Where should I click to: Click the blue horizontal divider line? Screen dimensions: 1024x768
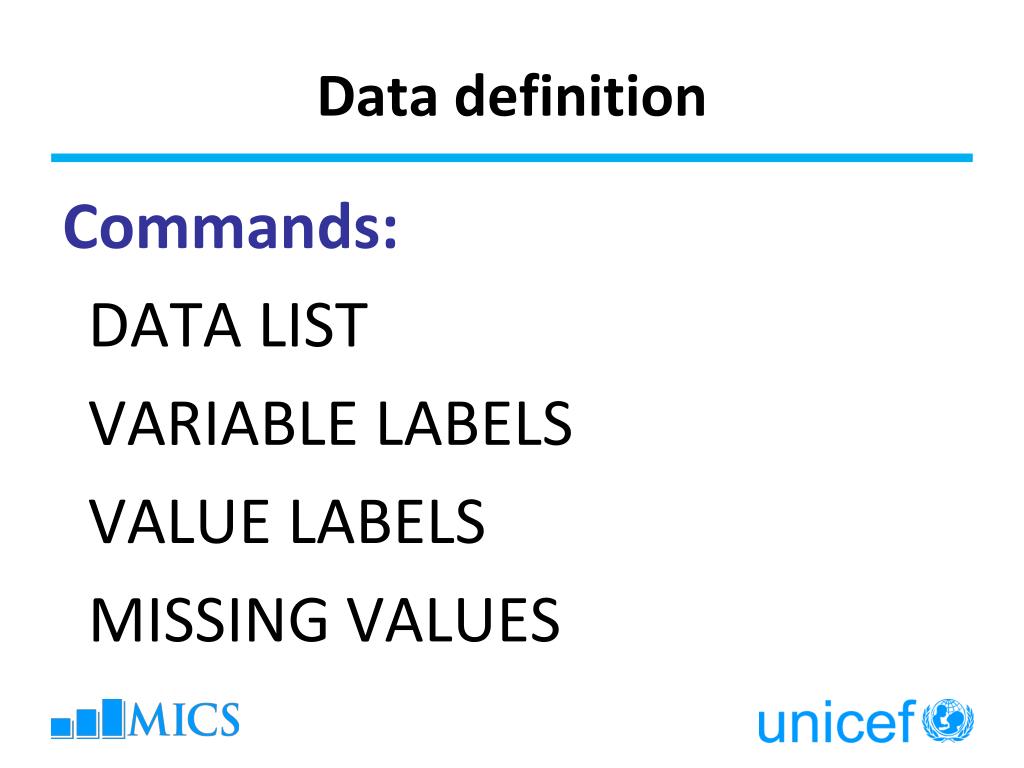tap(512, 157)
